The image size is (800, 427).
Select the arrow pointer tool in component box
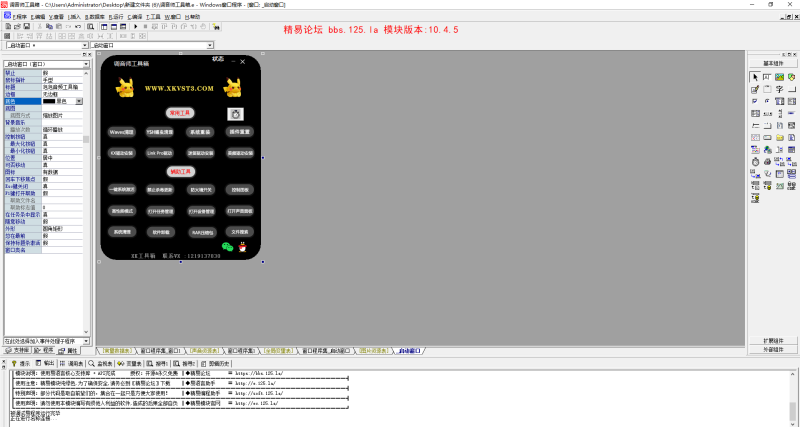click(x=755, y=78)
